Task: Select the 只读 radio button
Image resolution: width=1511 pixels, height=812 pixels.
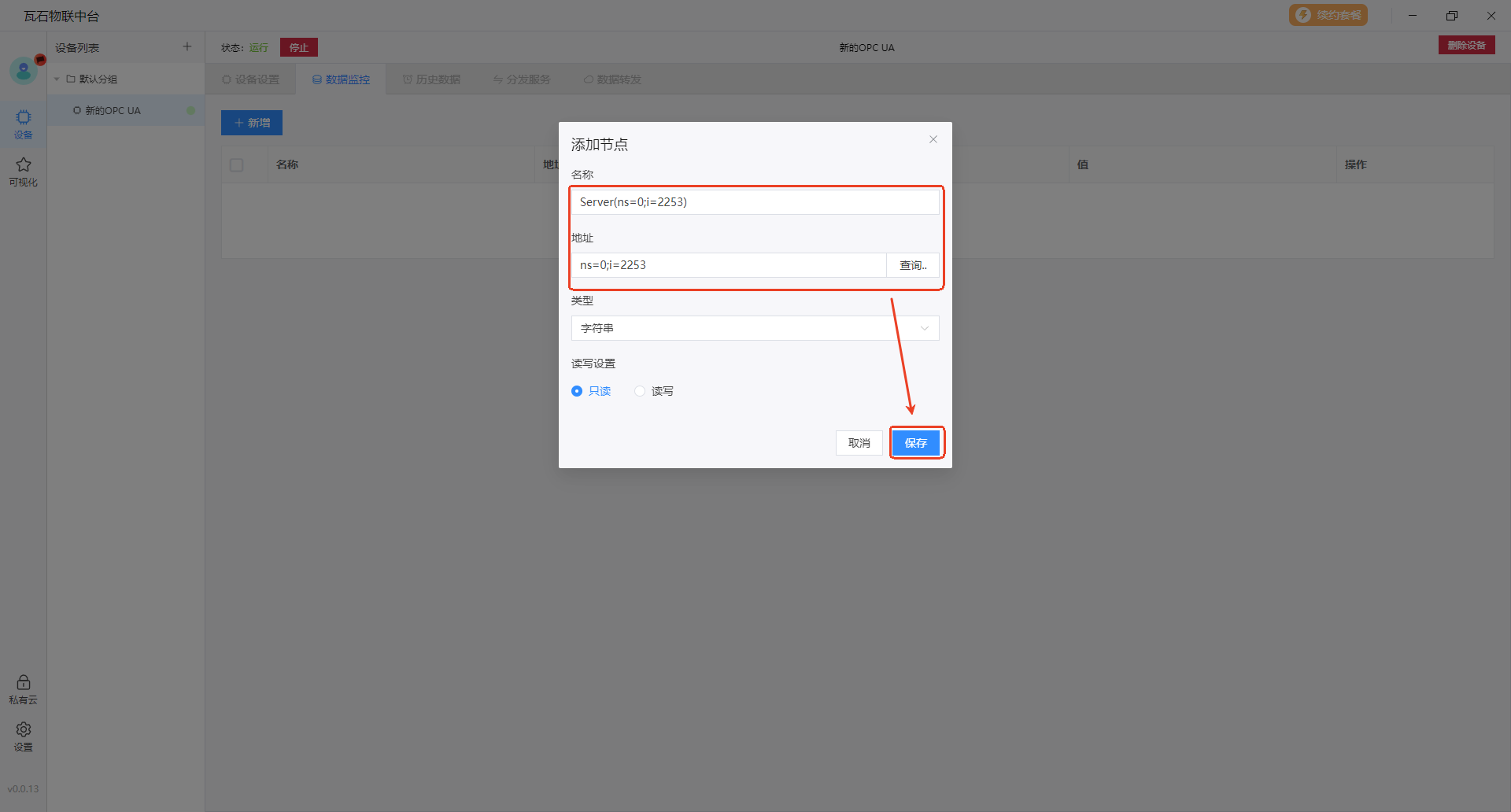Action: tap(577, 391)
